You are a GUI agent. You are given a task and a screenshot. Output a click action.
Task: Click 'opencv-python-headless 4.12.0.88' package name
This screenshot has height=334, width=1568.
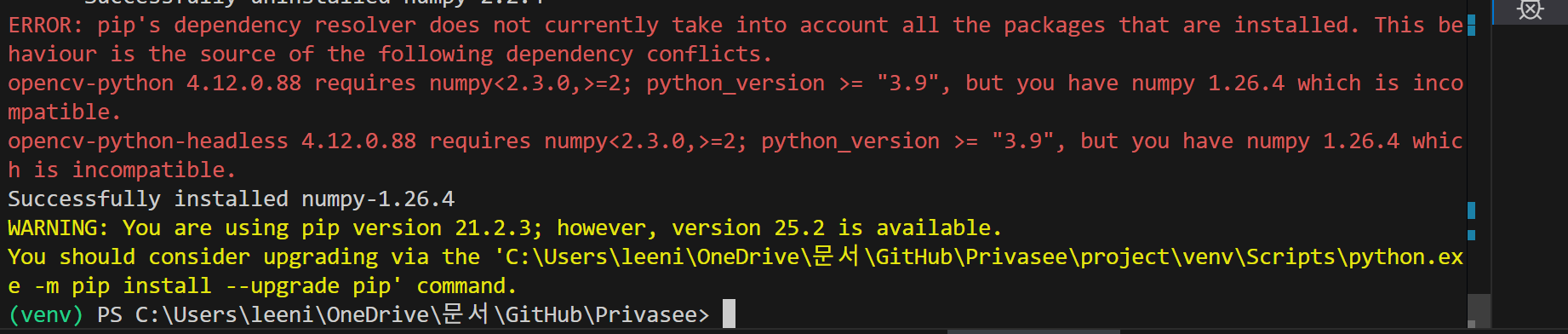[x=212, y=141]
